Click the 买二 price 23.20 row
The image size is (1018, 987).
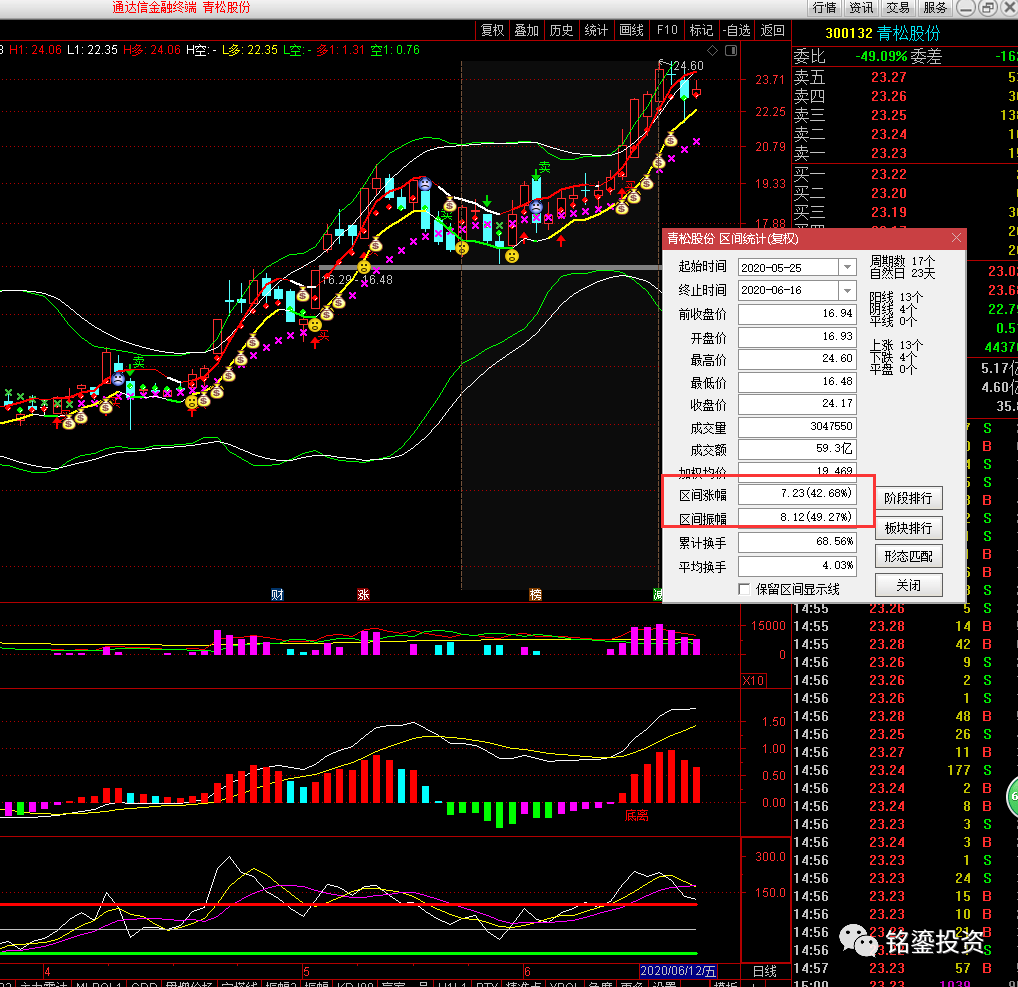(x=905, y=193)
